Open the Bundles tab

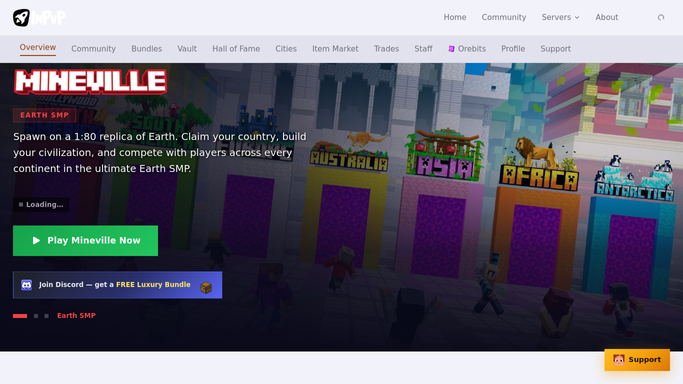click(146, 49)
